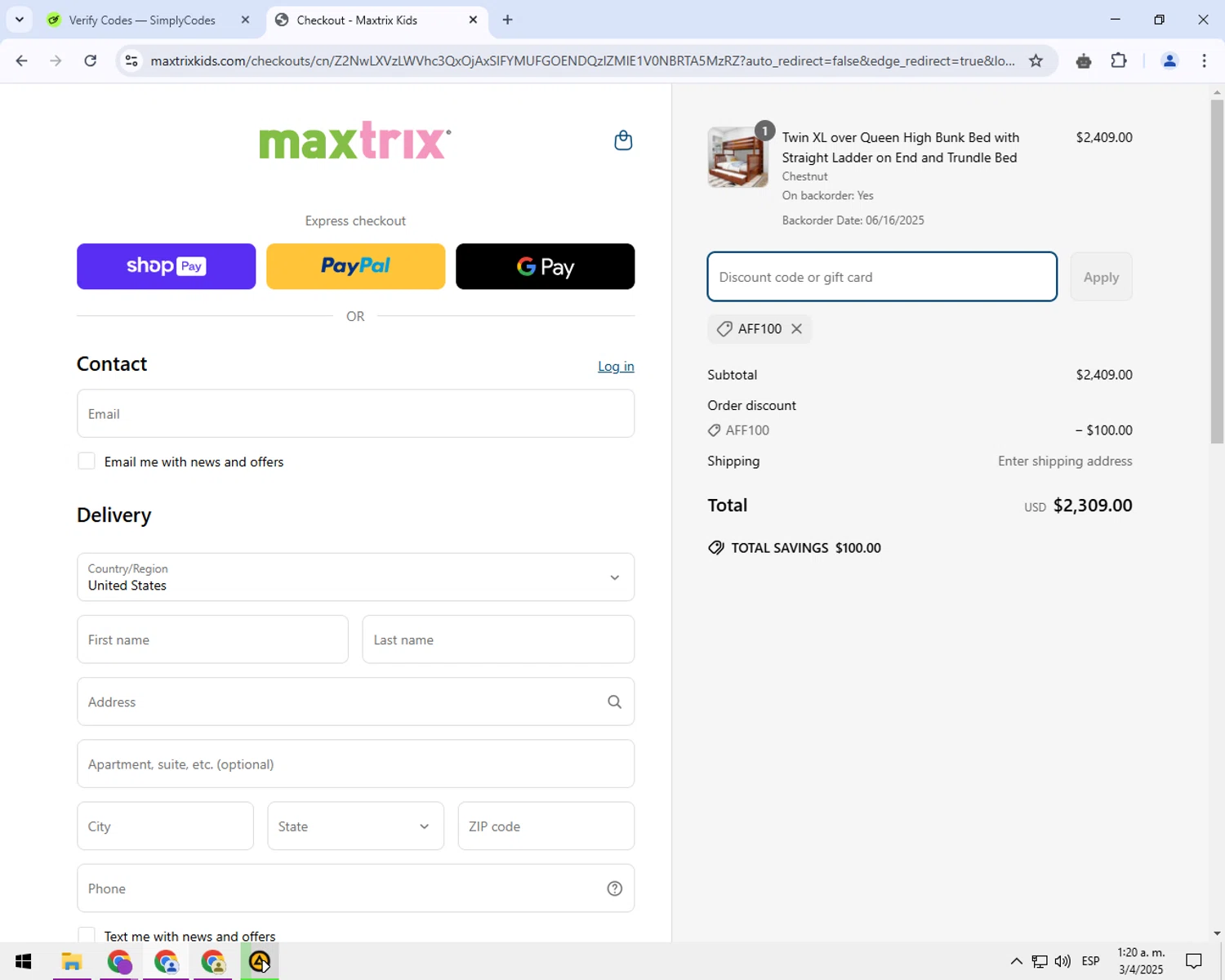Click the extension icon left of the puzzle icon
Screen dimensions: 1225x980
(1084, 60)
